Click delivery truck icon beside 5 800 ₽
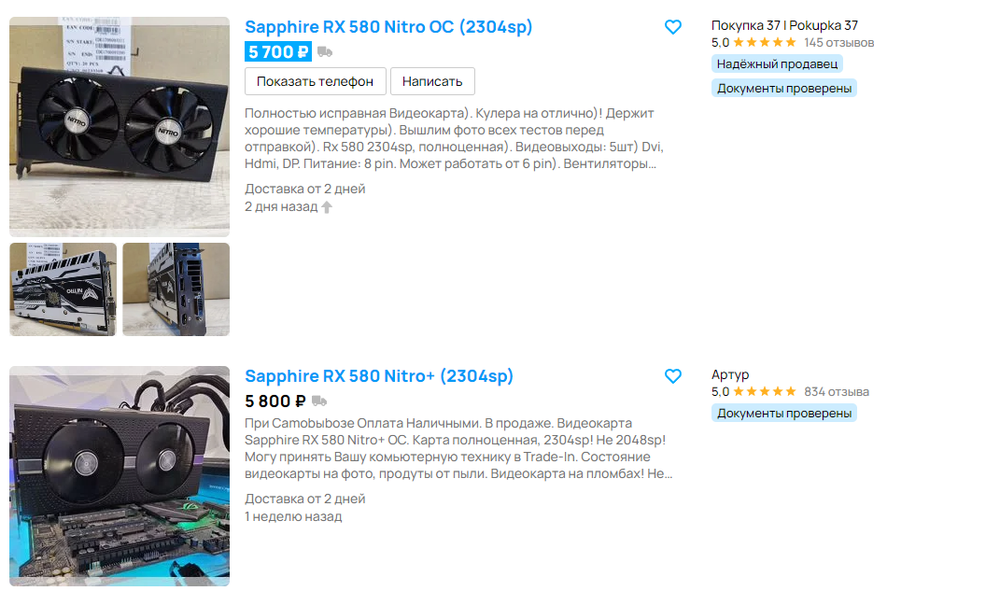 click(x=319, y=401)
